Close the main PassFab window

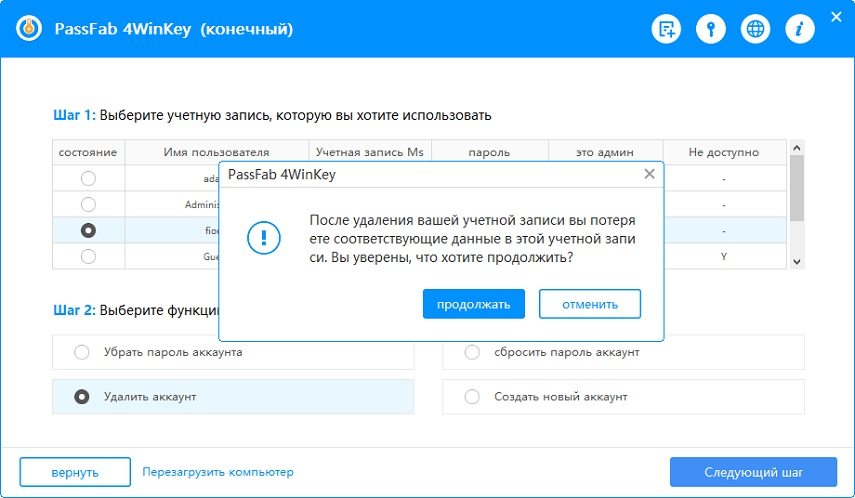coord(836,17)
